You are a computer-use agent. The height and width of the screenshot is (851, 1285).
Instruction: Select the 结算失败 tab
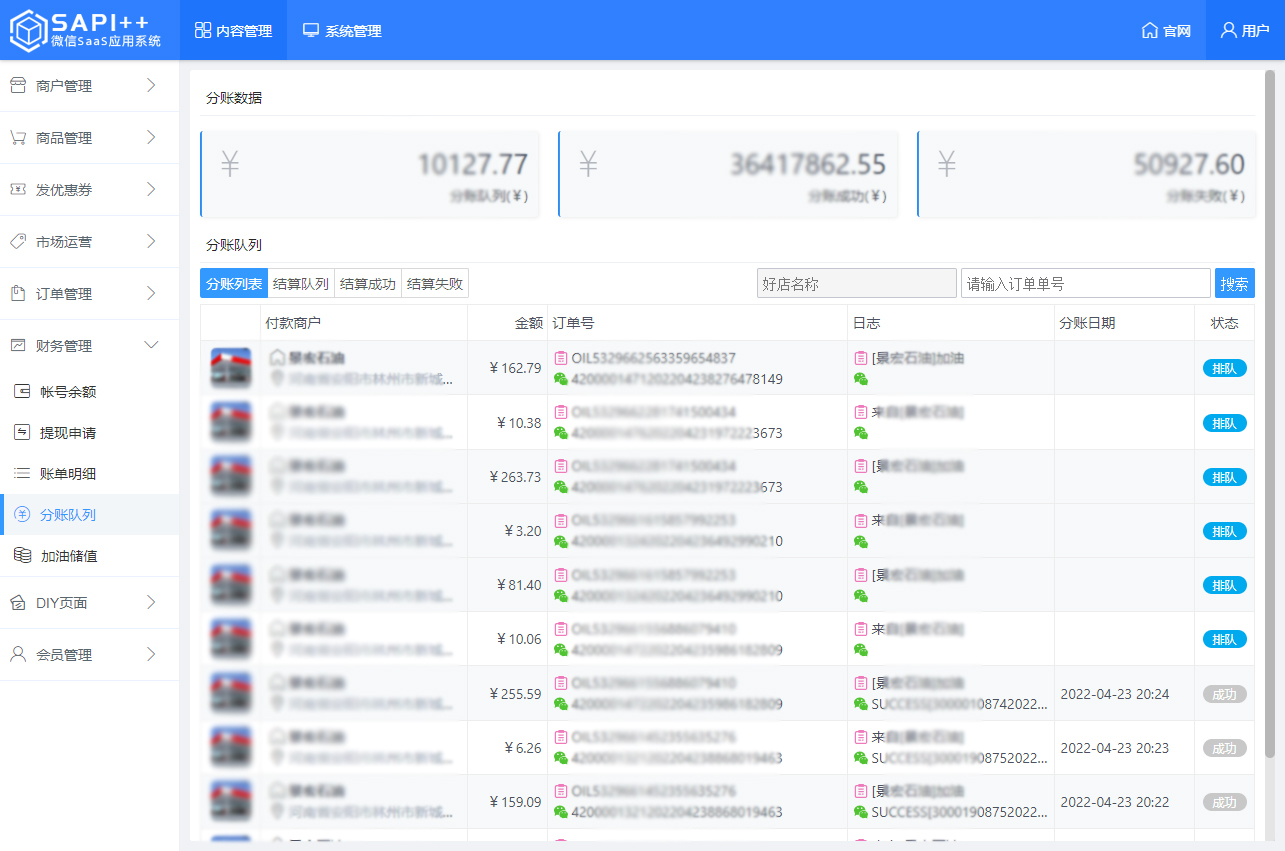point(435,284)
